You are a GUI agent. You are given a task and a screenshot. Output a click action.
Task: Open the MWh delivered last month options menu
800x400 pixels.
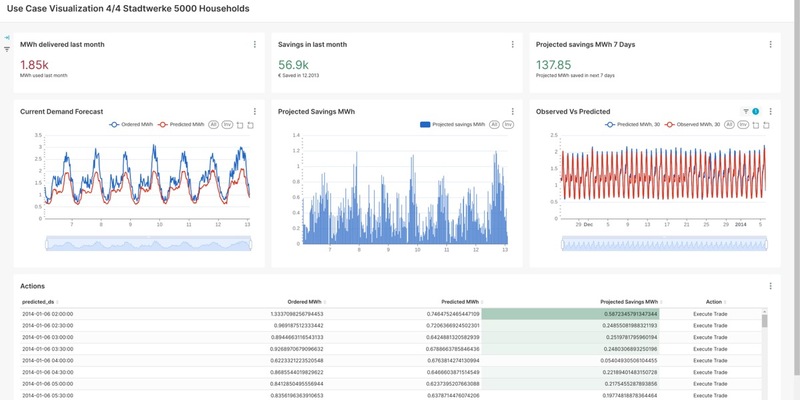(x=254, y=44)
